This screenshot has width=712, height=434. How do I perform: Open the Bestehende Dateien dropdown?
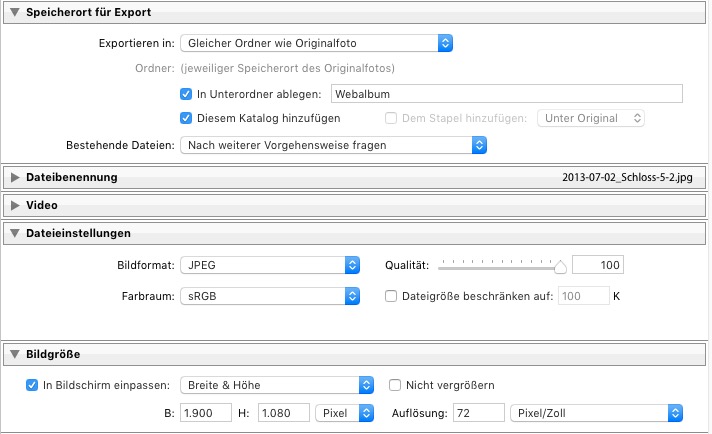[333, 145]
